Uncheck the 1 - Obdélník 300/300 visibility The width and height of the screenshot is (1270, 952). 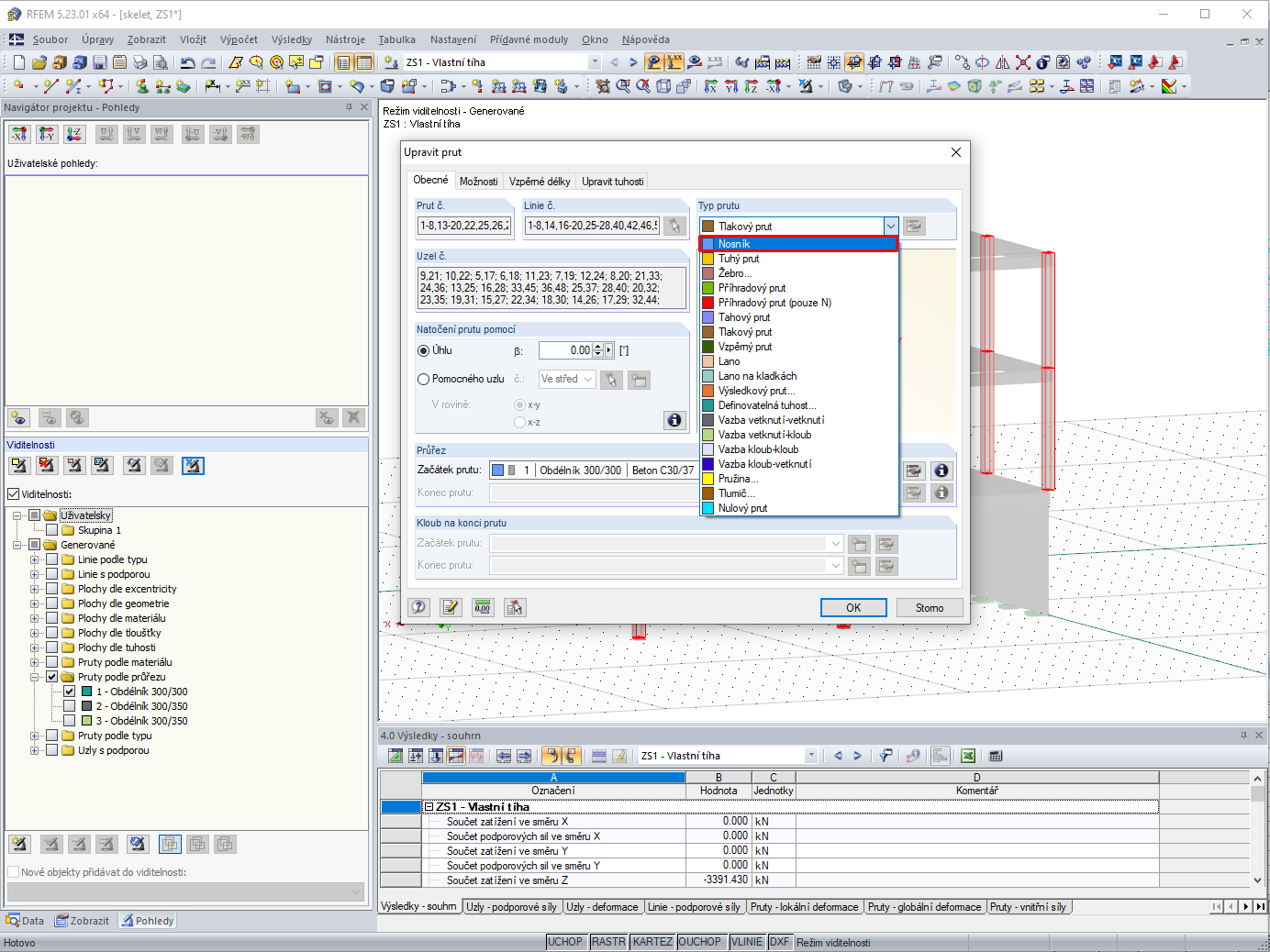tap(70, 691)
